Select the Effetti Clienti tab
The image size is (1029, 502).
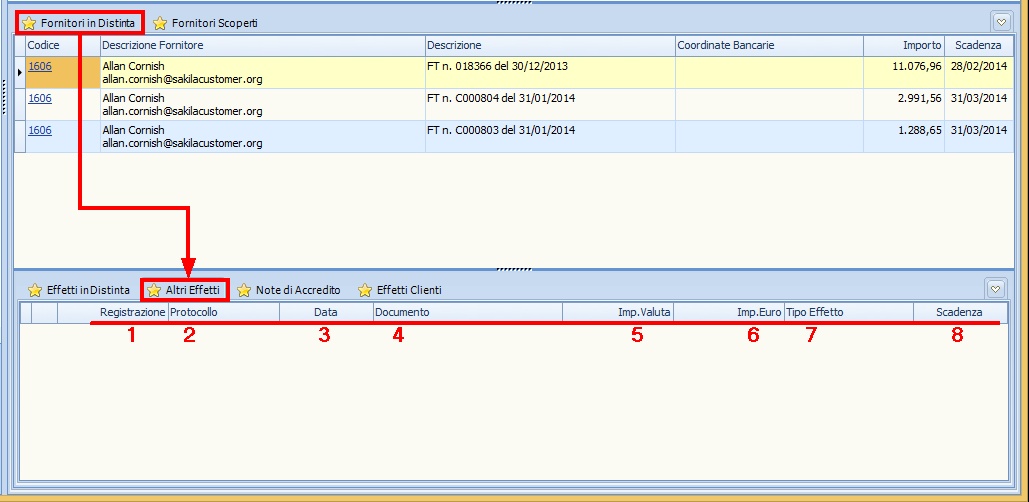pyautogui.click(x=408, y=290)
